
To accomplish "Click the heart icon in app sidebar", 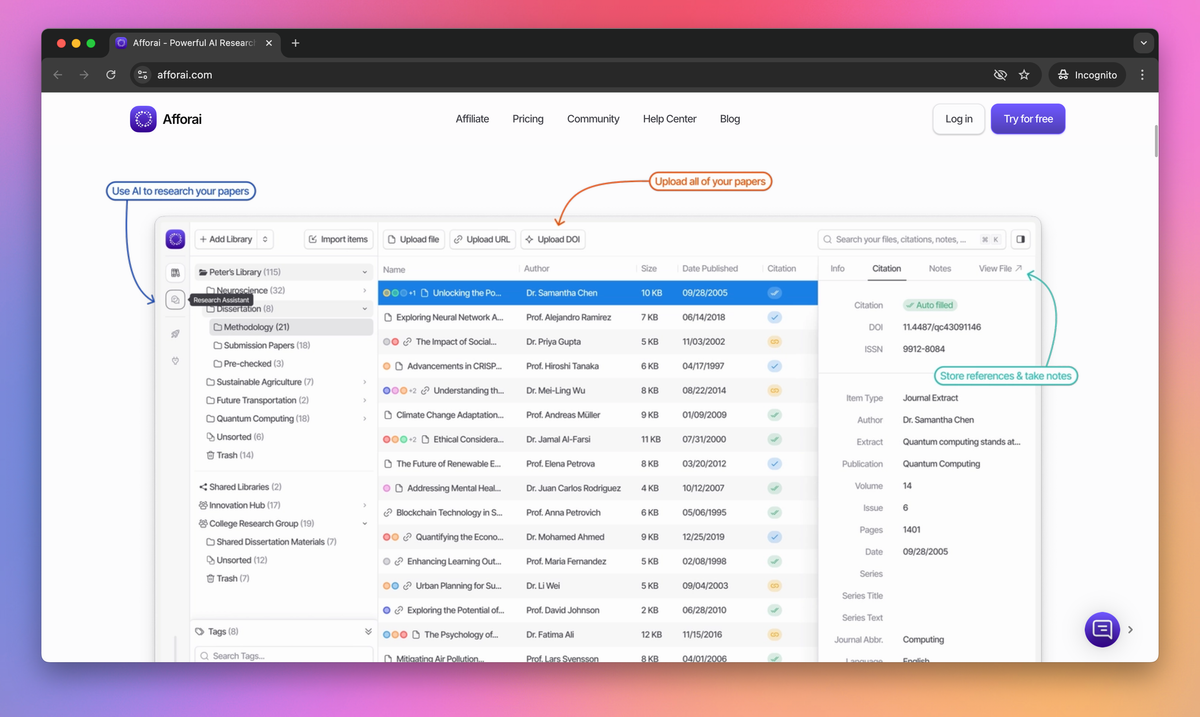I will pos(175,361).
